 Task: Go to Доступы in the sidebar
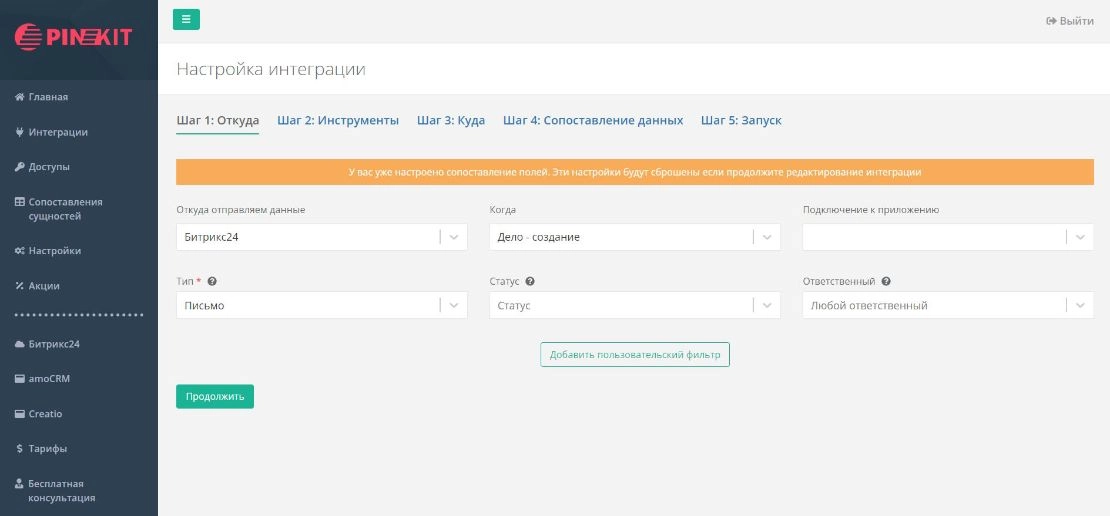click(x=49, y=167)
